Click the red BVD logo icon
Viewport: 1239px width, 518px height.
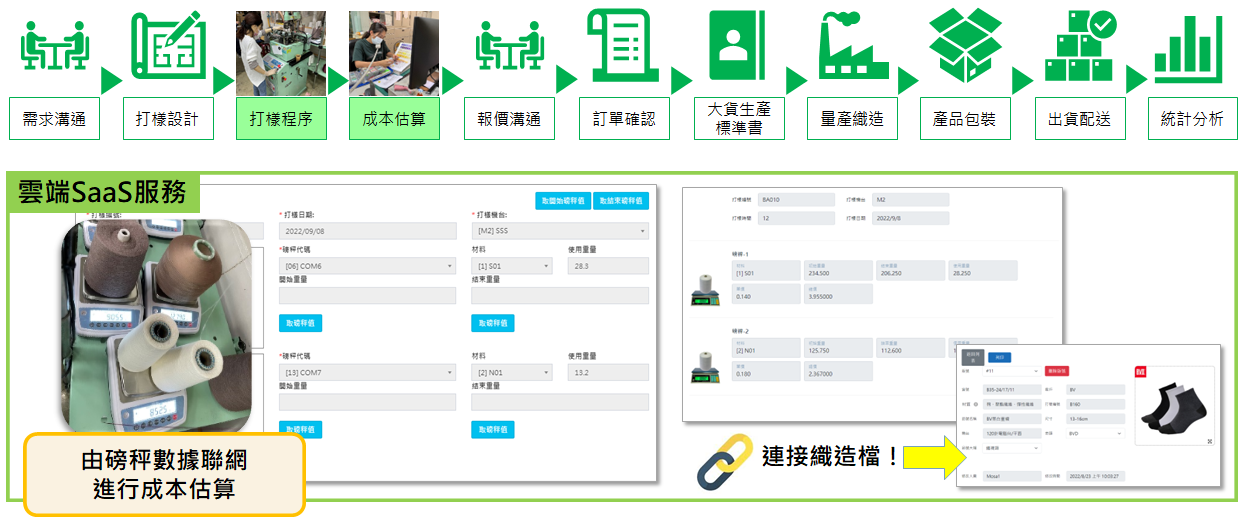1140,372
